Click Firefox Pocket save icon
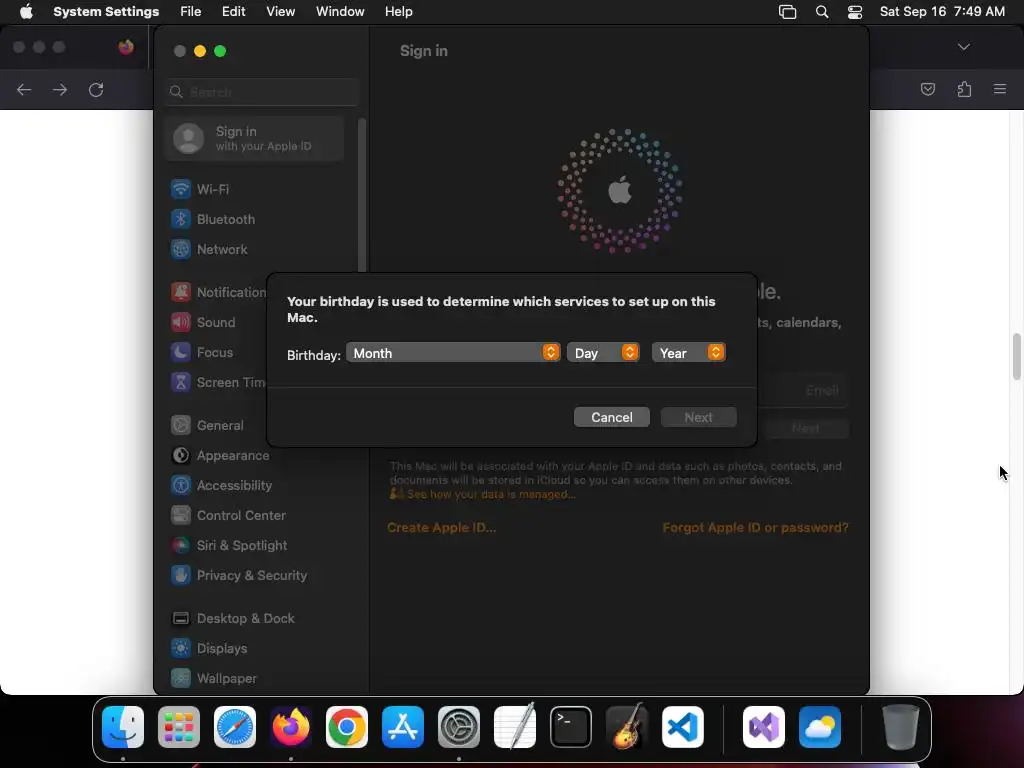The image size is (1024, 768). click(928, 89)
